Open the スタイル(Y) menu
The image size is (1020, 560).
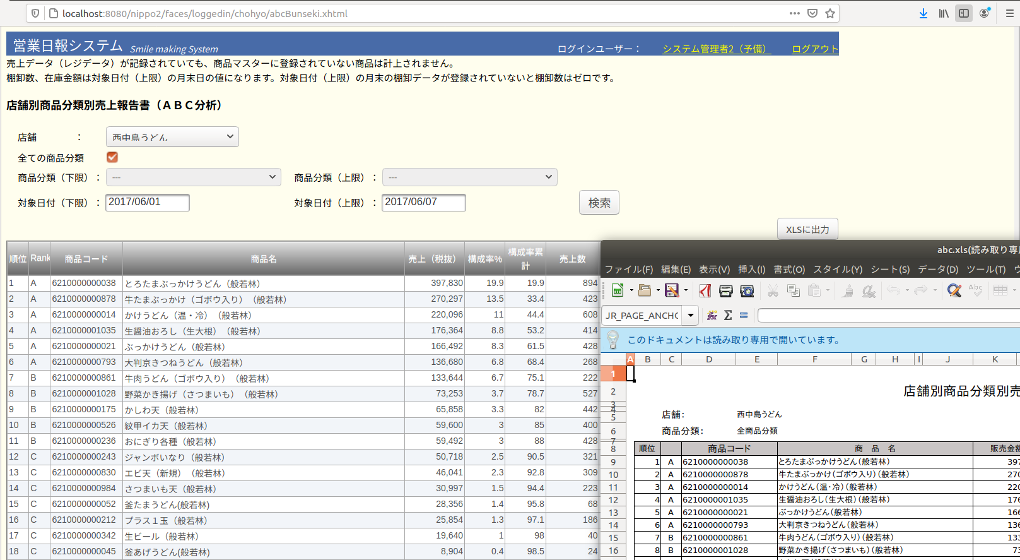click(838, 269)
